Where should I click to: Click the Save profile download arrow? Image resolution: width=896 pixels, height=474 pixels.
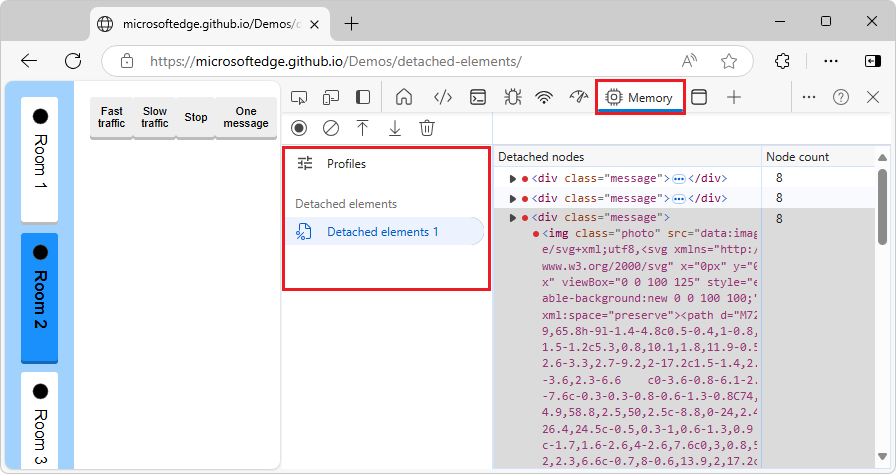395,128
